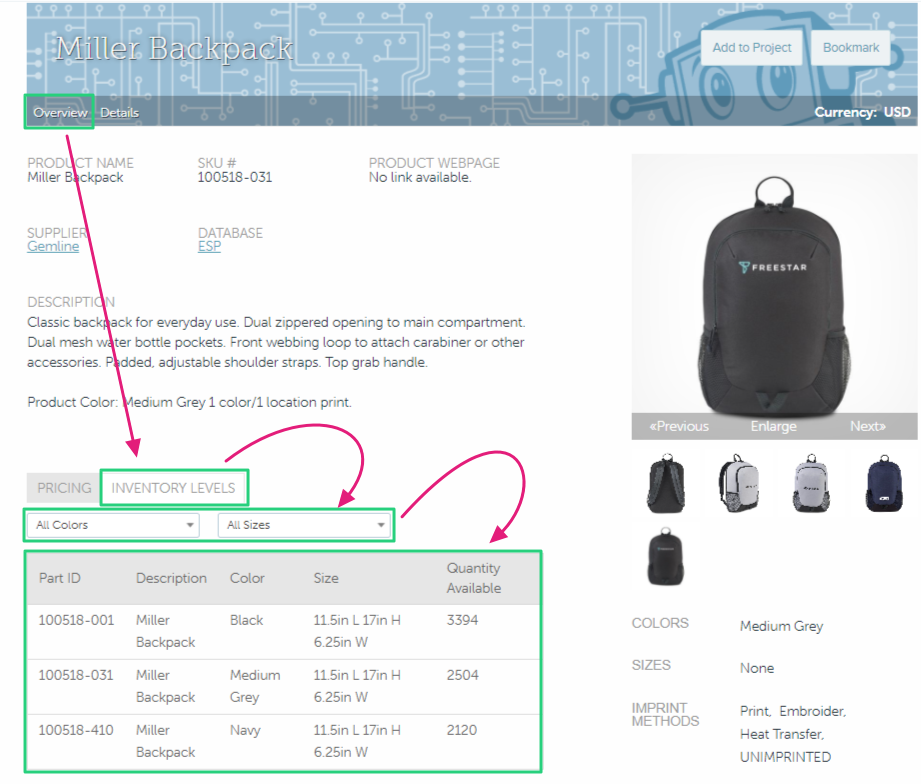This screenshot has height=784, width=921.
Task: Click the Black color cell
Action: point(247,620)
